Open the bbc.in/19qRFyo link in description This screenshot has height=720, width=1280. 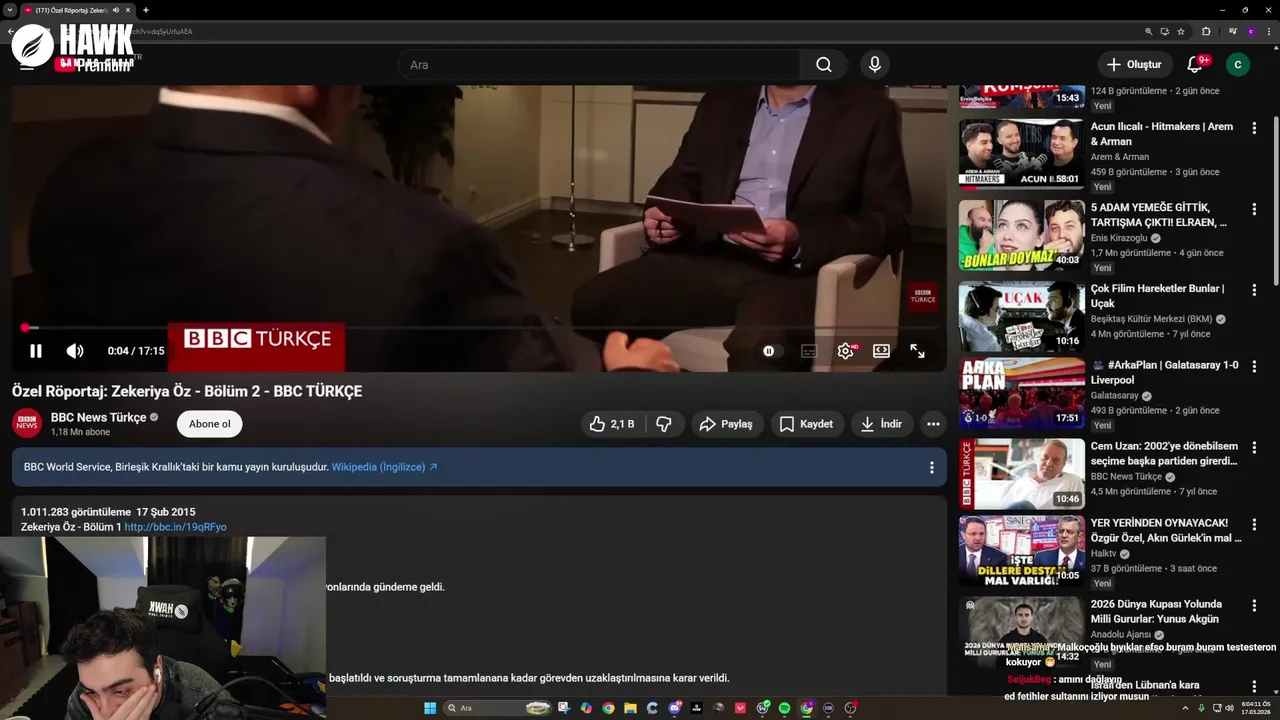[x=176, y=527]
